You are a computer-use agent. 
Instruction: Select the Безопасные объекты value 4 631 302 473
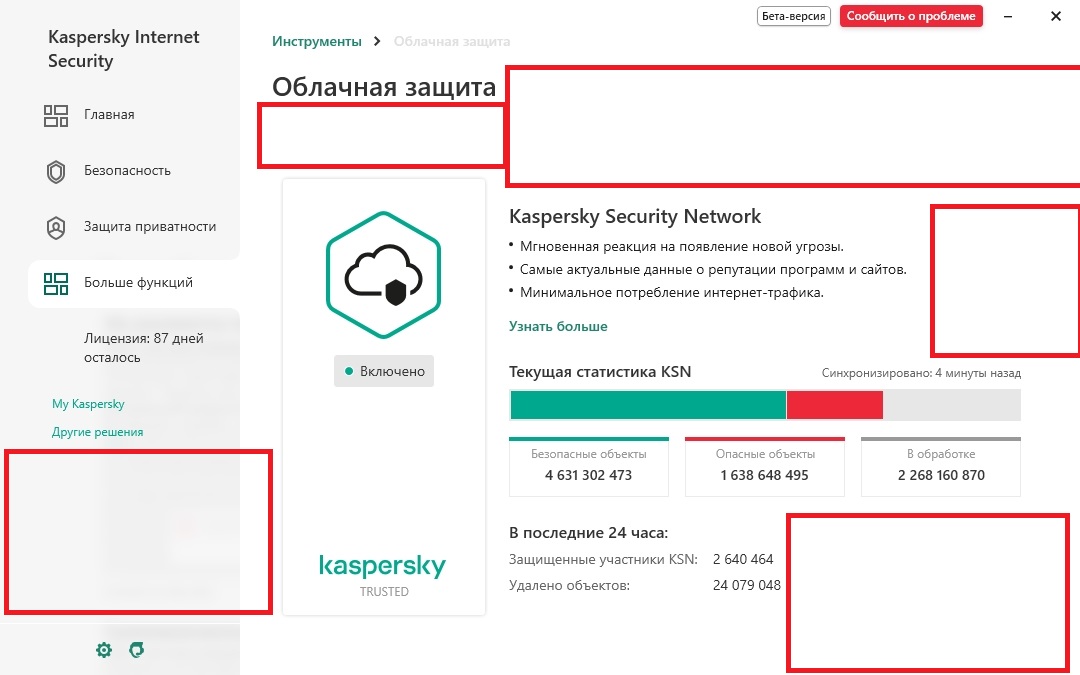pyautogui.click(x=588, y=475)
